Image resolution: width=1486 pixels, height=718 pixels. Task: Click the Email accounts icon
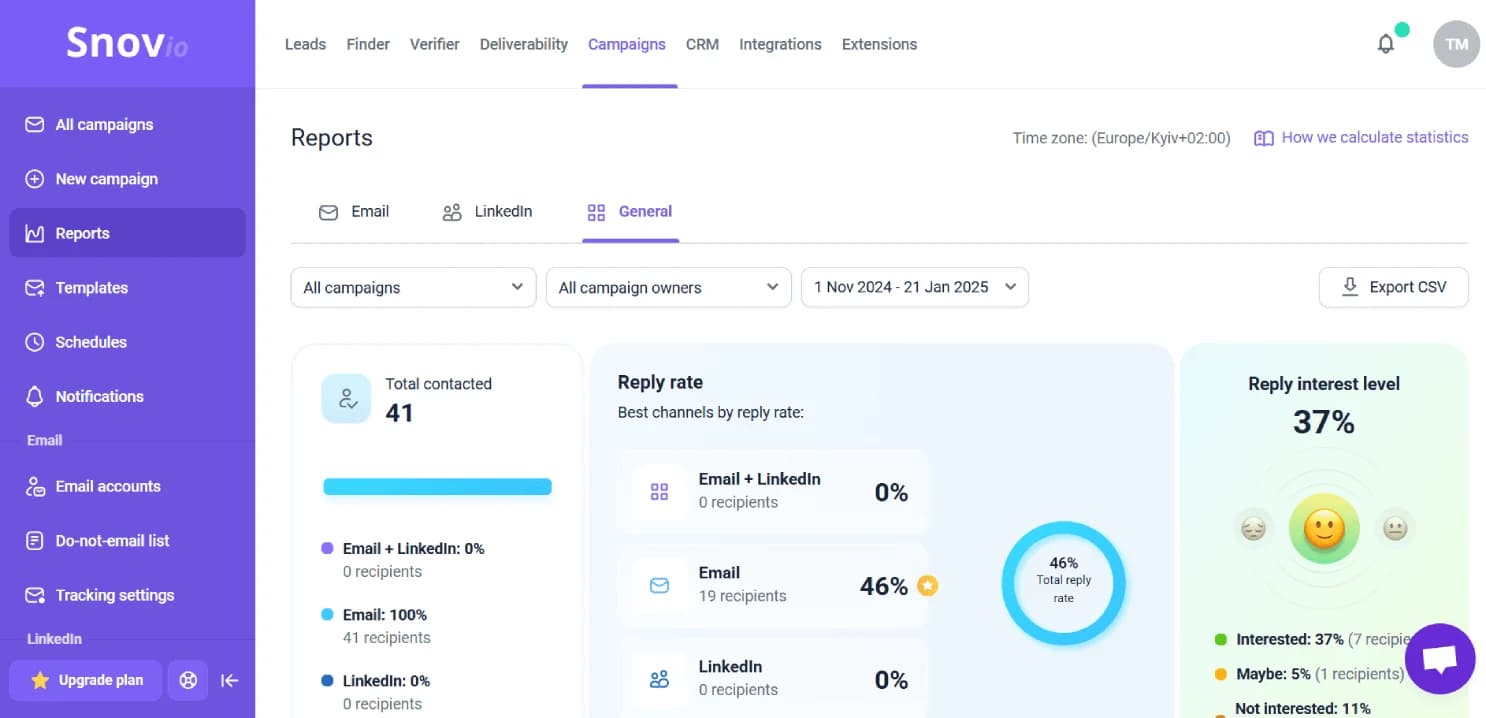coord(35,487)
